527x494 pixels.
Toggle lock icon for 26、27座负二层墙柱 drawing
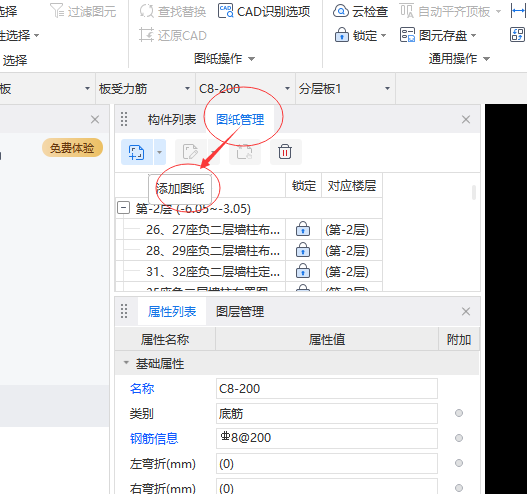click(303, 230)
